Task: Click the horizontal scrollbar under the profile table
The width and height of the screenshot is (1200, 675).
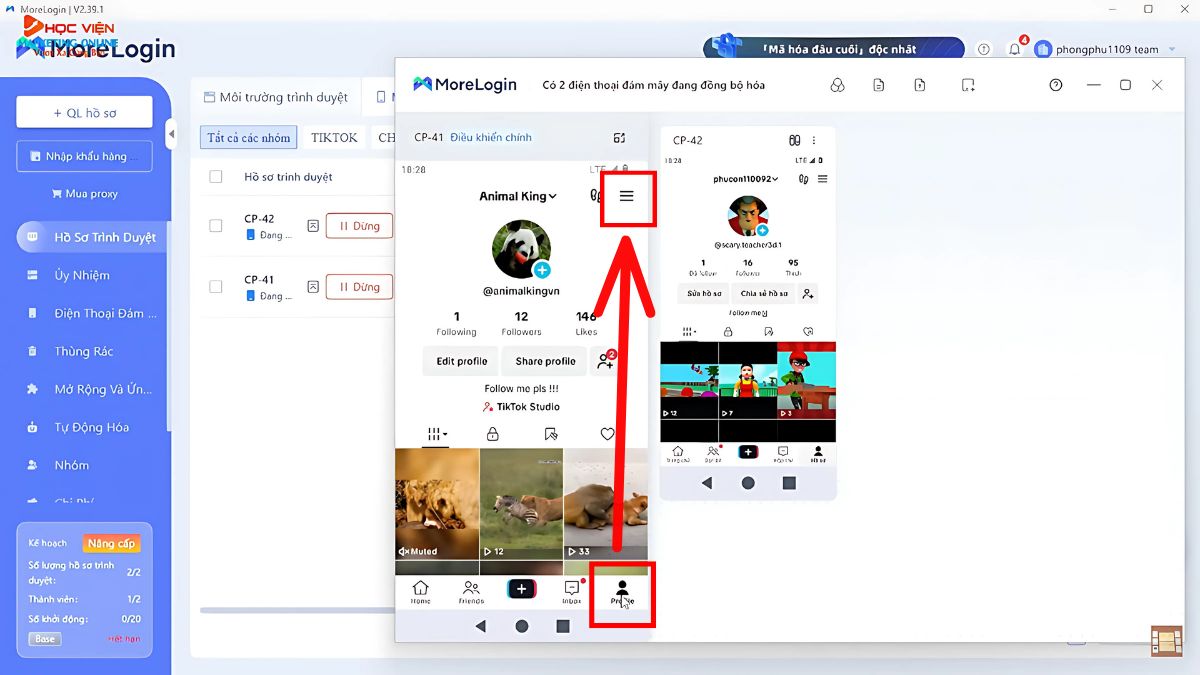Action: coord(296,610)
